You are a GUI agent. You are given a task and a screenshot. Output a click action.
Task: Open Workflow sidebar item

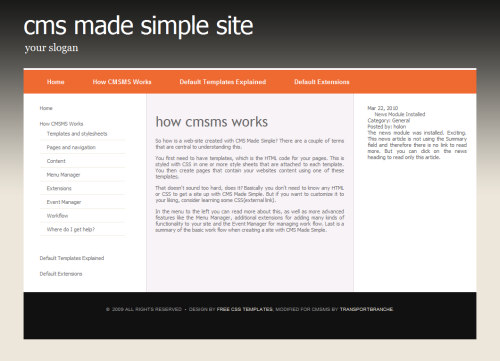click(57, 216)
